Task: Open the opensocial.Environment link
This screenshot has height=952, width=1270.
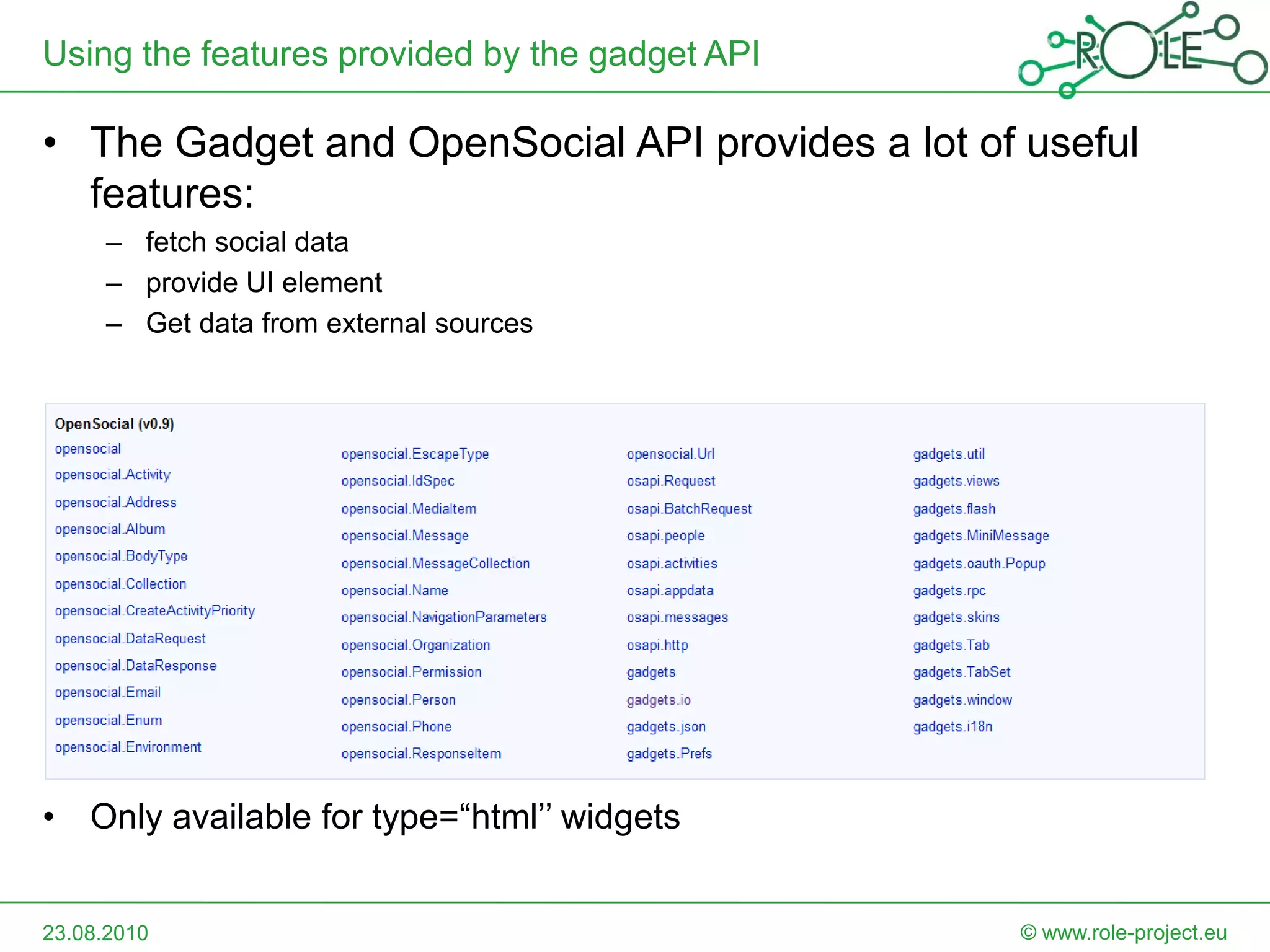Action: coord(128,747)
